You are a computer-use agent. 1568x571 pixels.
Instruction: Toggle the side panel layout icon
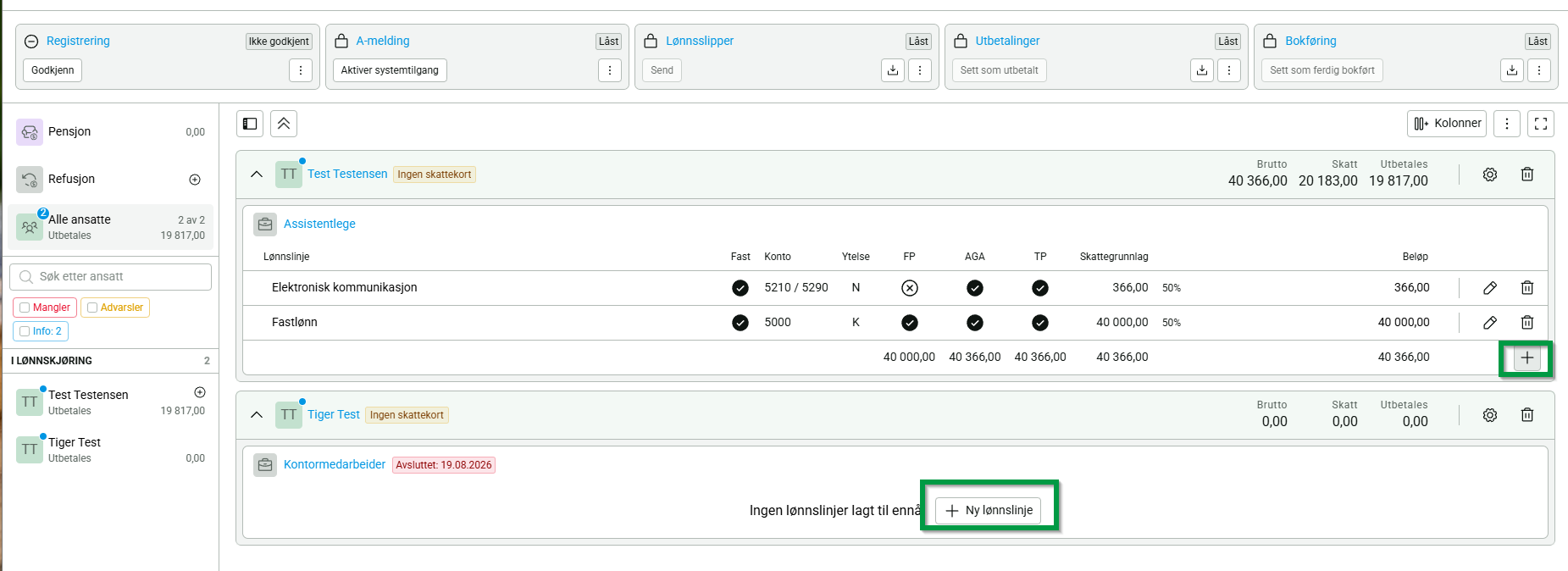pos(250,124)
